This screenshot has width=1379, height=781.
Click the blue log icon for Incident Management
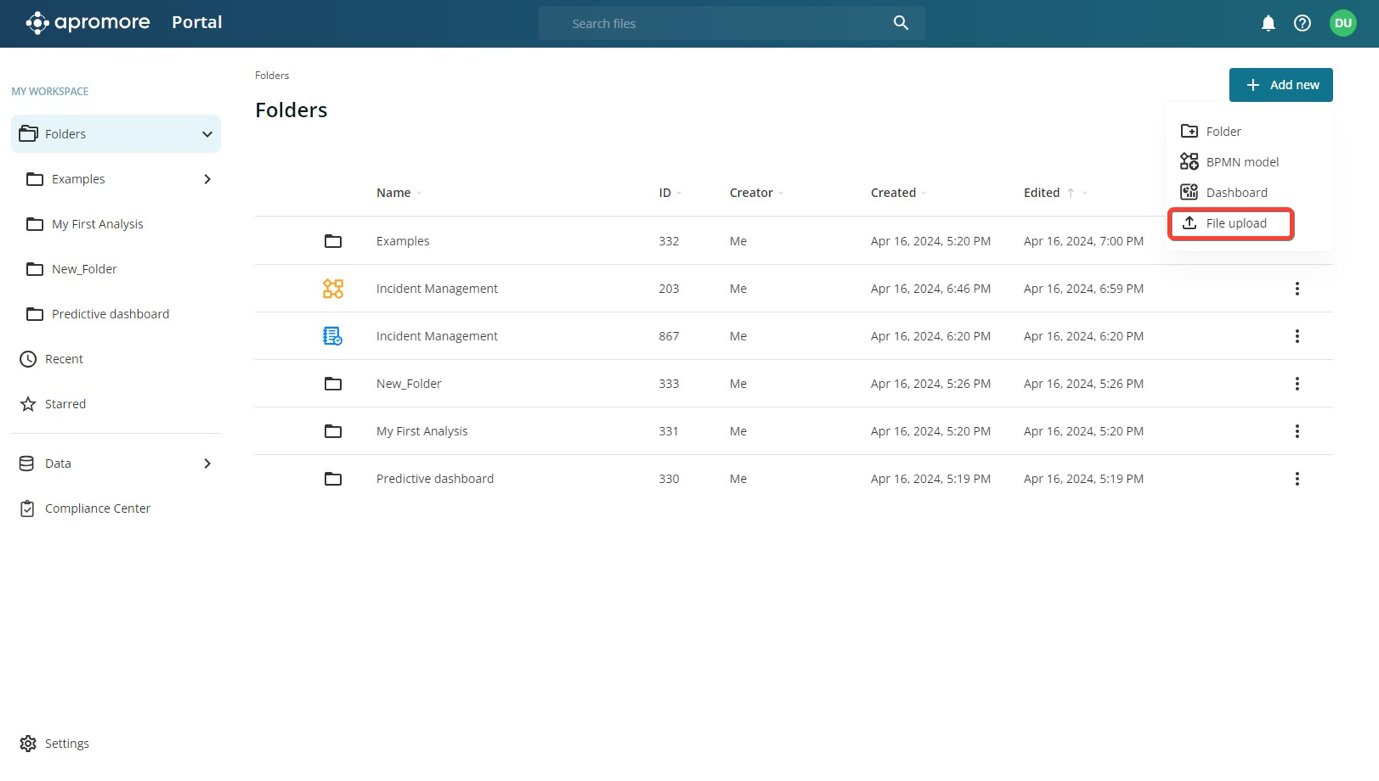333,337
